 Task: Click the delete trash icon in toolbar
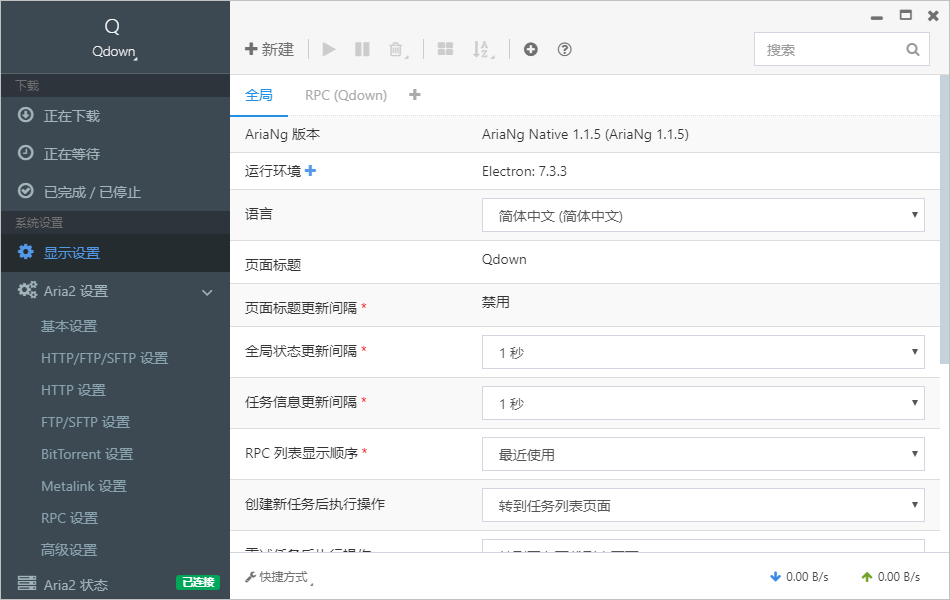point(396,49)
